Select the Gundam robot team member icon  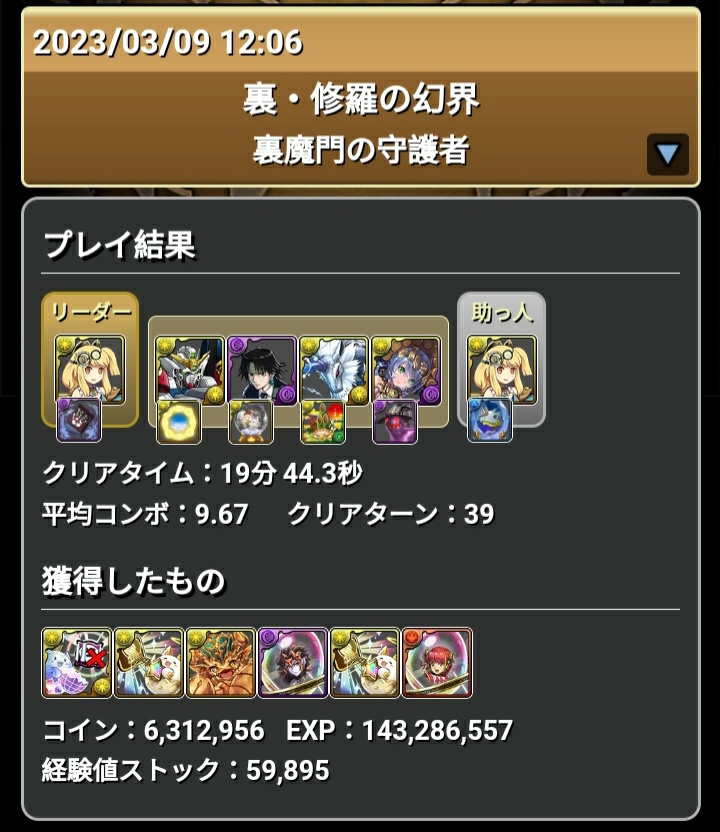tap(190, 371)
